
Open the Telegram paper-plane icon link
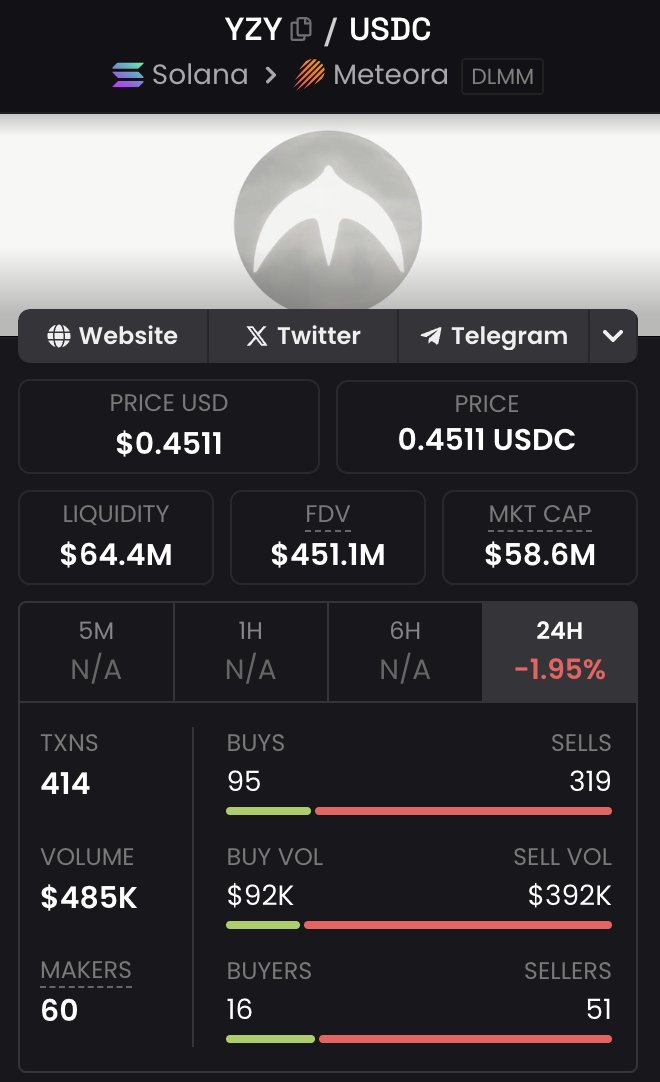[431, 336]
